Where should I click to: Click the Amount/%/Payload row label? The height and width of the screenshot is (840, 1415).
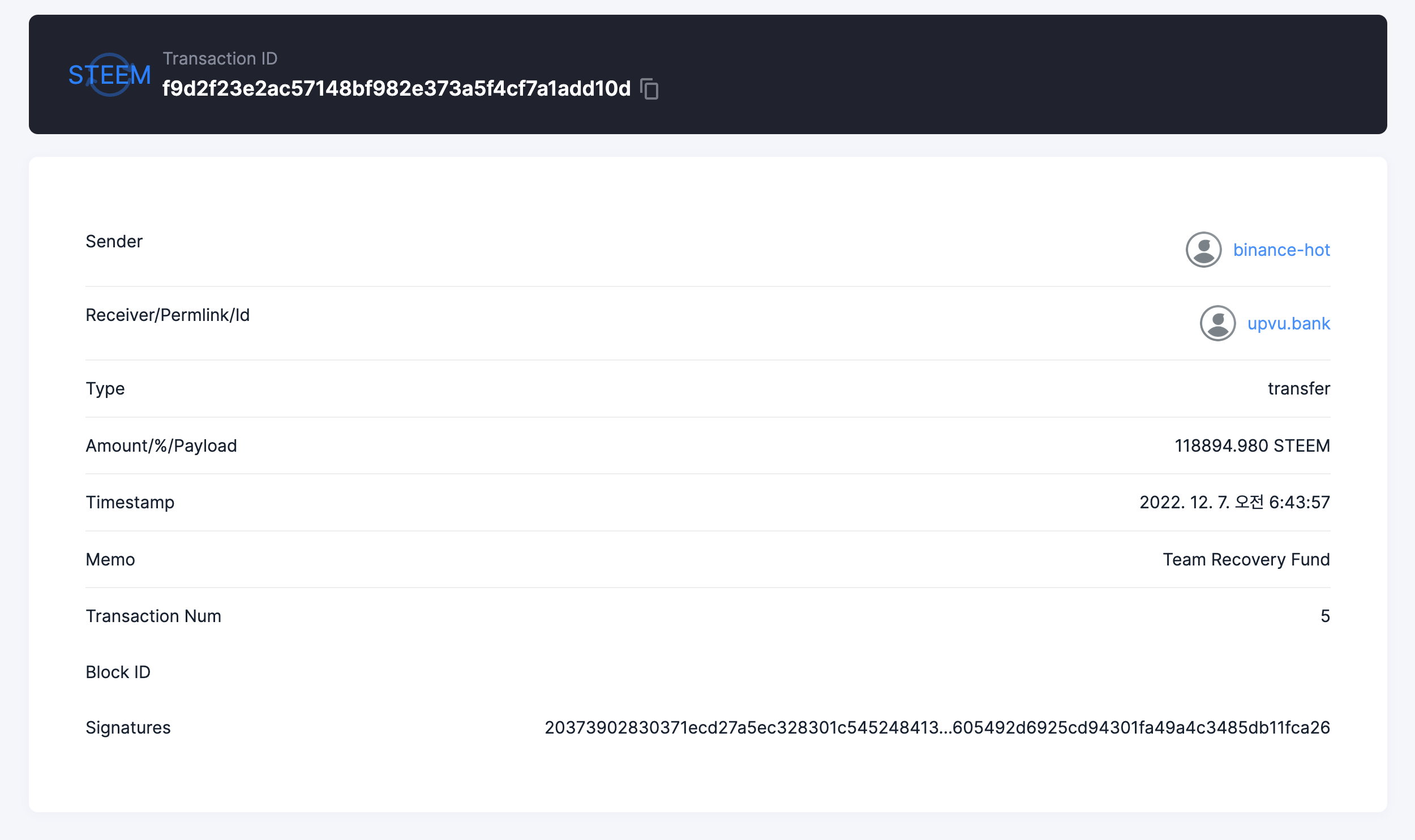coord(161,446)
